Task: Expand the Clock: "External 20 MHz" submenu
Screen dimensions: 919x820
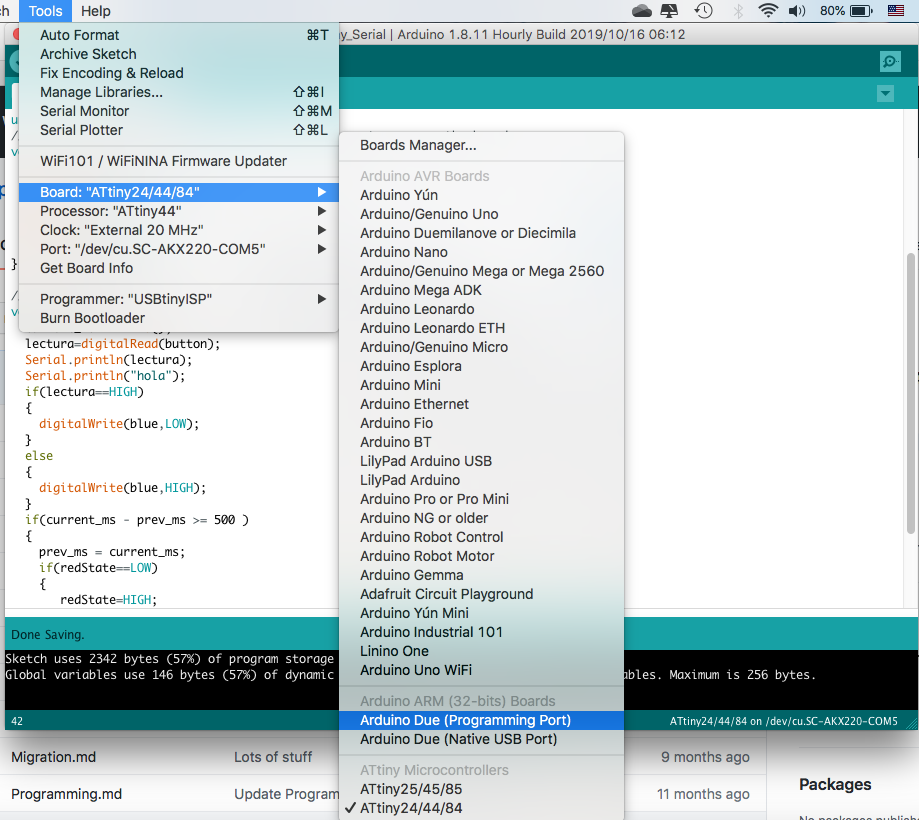Action: (179, 230)
